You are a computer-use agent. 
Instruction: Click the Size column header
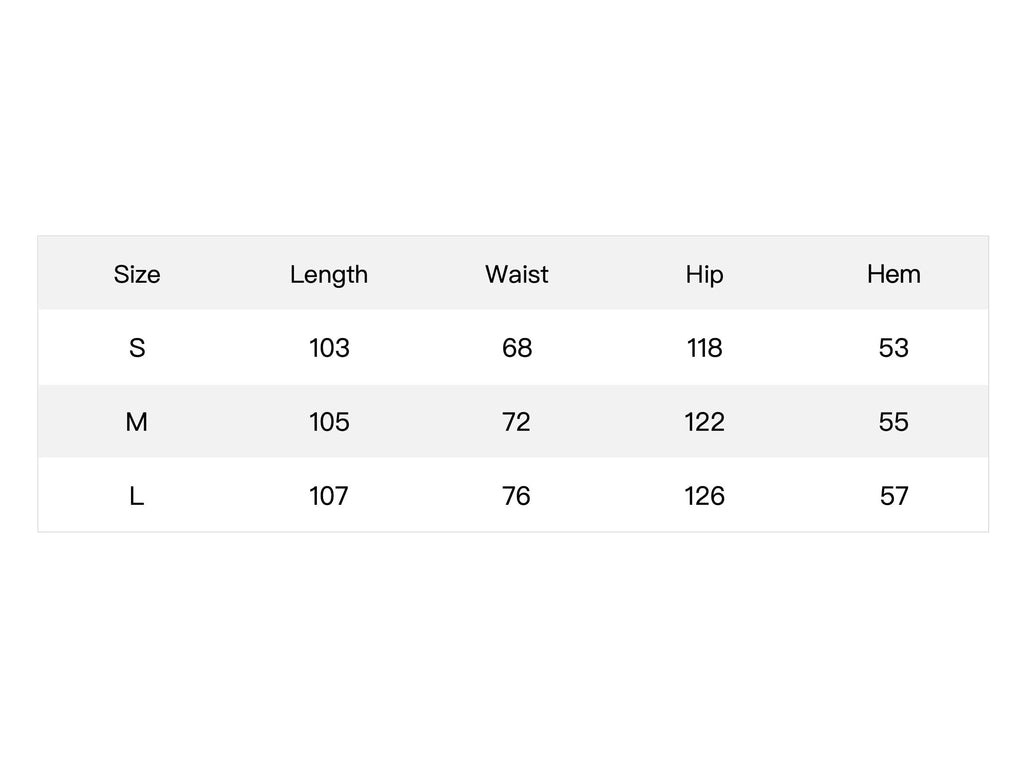(136, 274)
